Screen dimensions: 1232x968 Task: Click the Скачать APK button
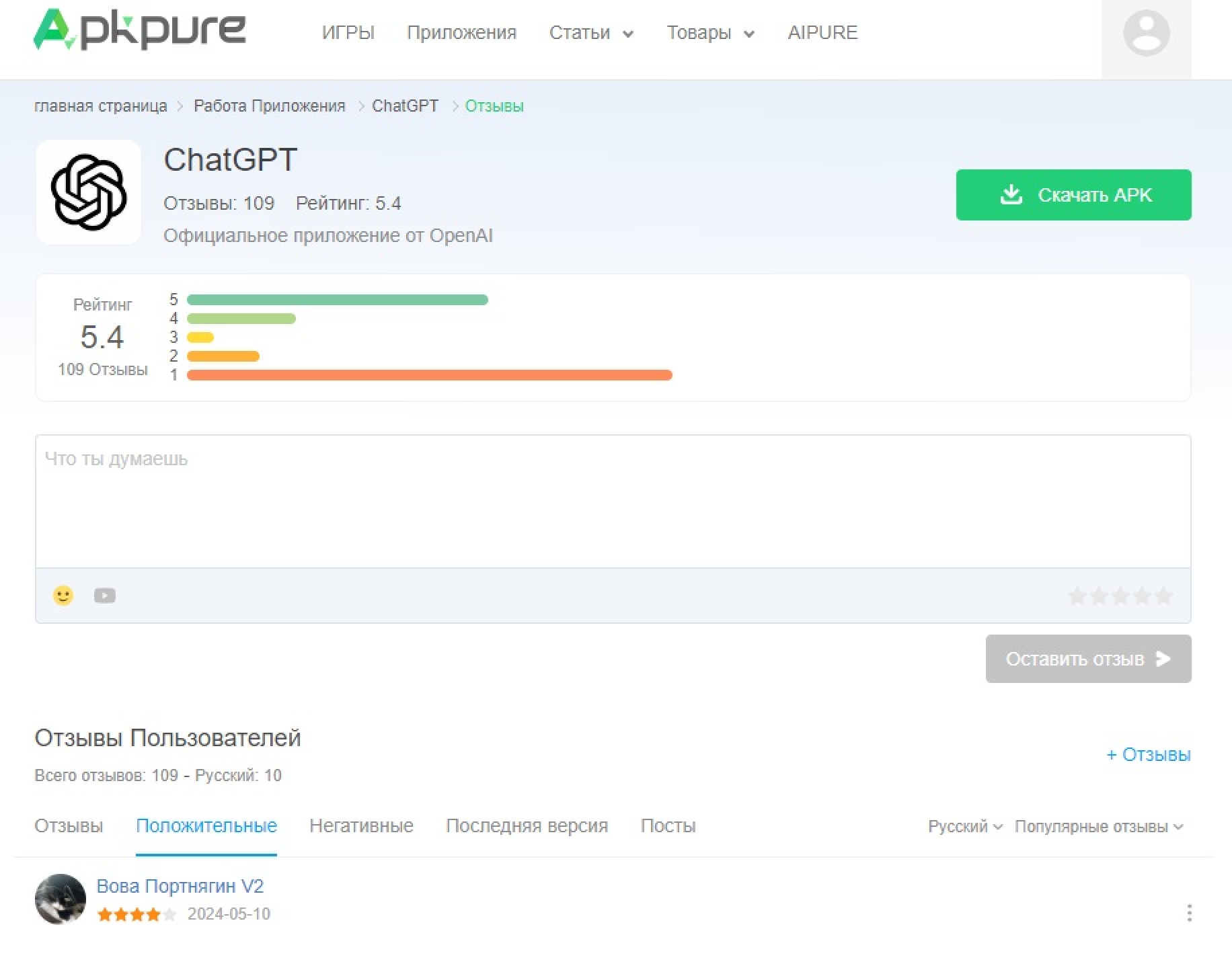point(1073,195)
